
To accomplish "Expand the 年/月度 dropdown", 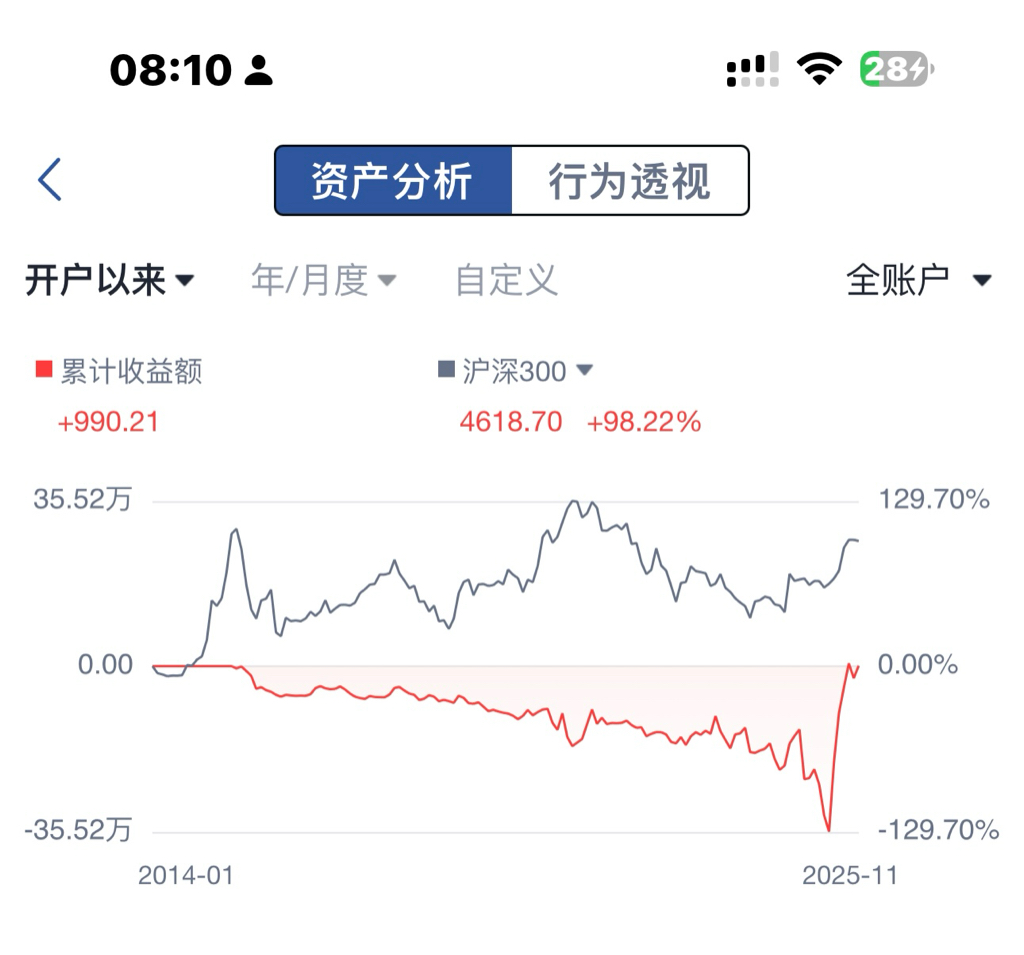I will (x=323, y=280).
